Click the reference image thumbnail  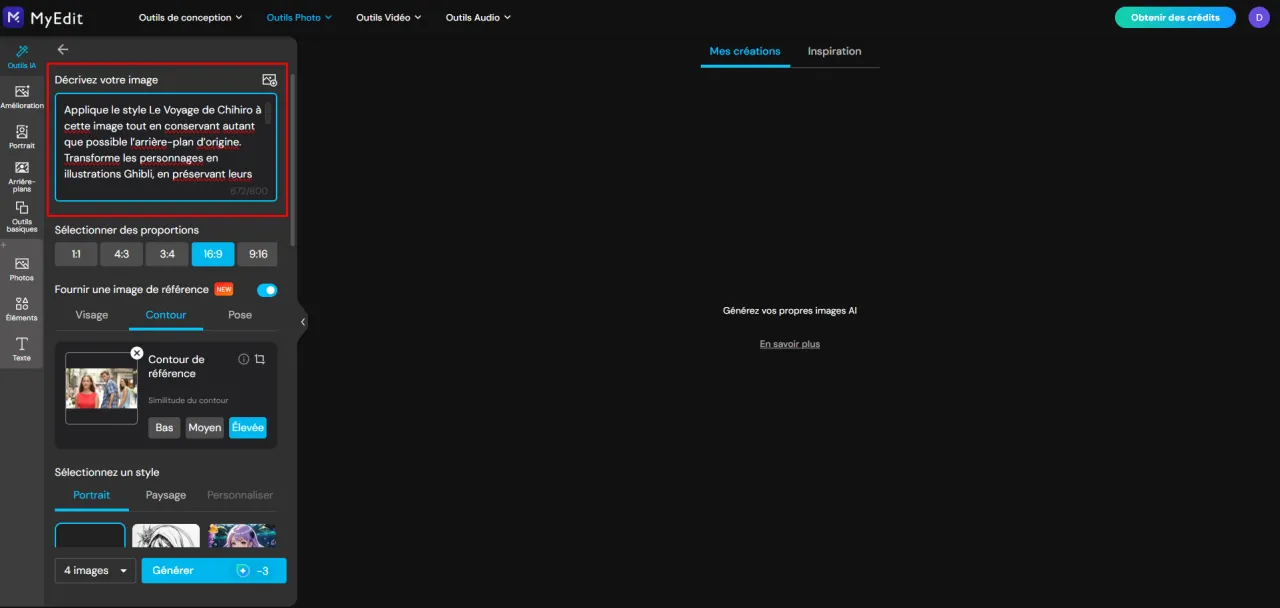pyautogui.click(x=101, y=388)
